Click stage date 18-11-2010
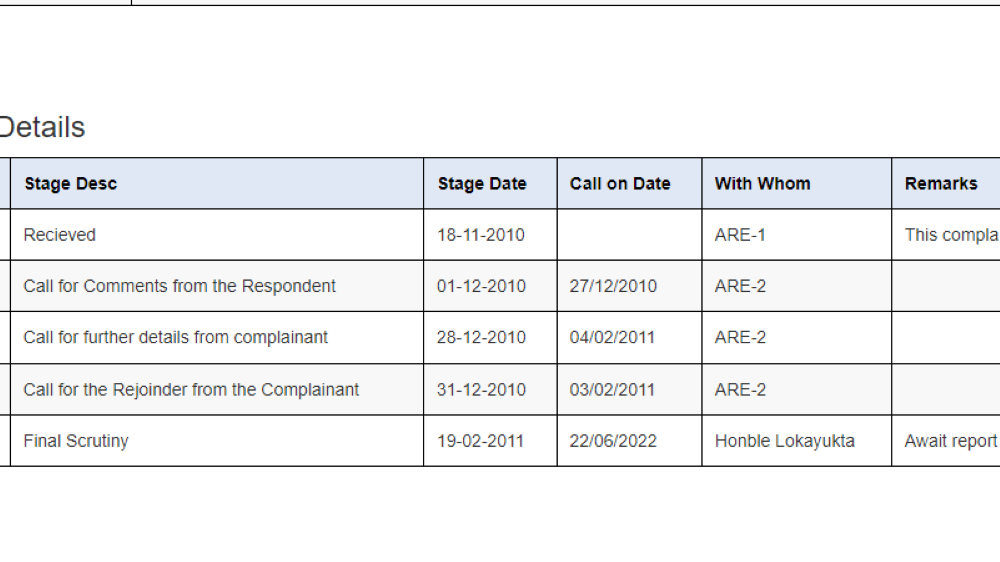 pyautogui.click(x=481, y=235)
